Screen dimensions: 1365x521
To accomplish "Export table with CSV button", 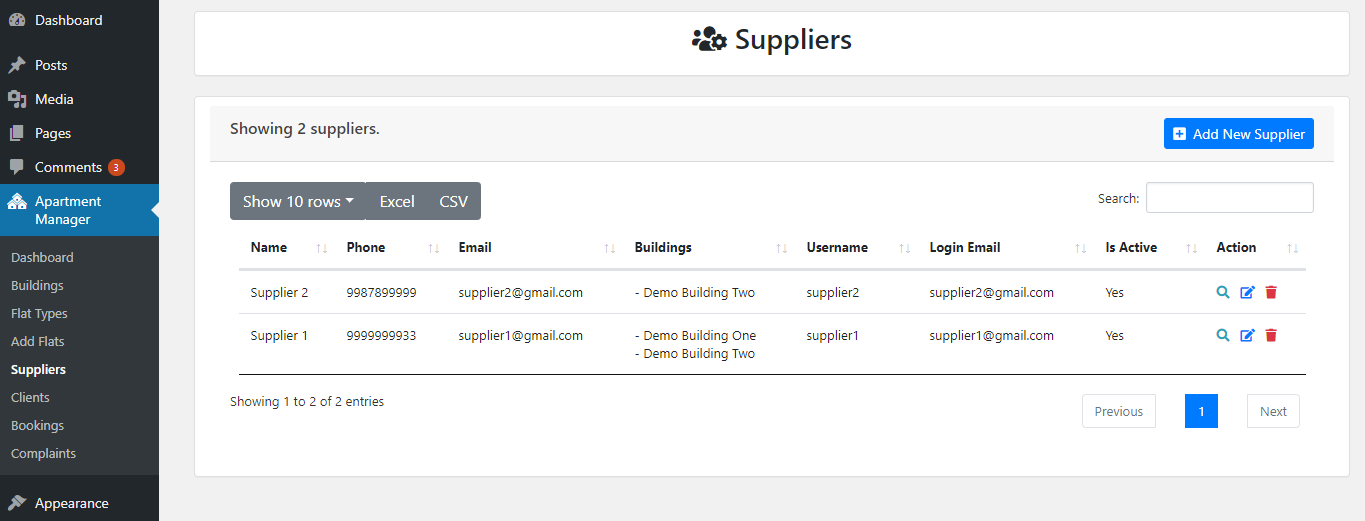I will 453,201.
